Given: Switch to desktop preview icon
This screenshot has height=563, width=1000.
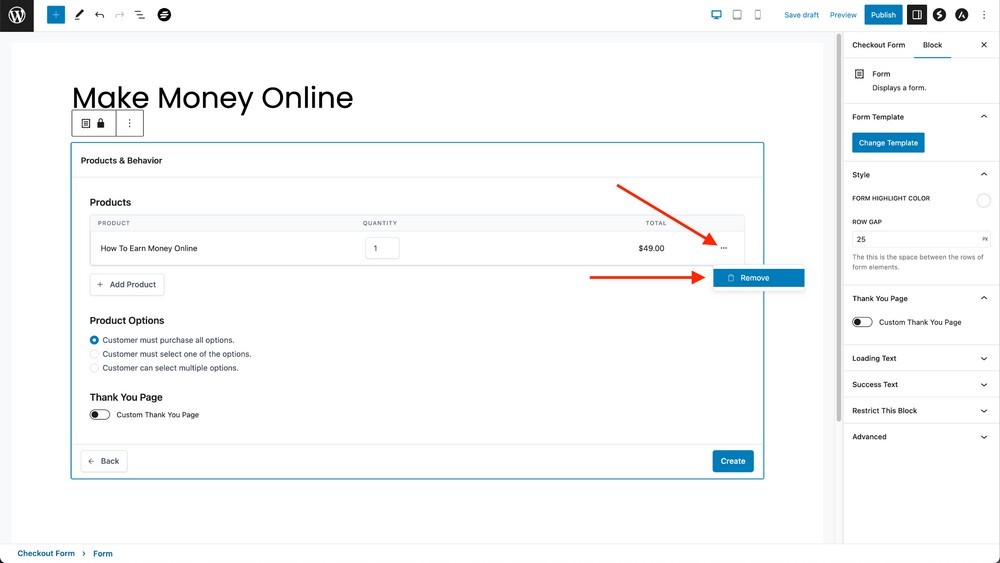Looking at the screenshot, I should pos(716,15).
